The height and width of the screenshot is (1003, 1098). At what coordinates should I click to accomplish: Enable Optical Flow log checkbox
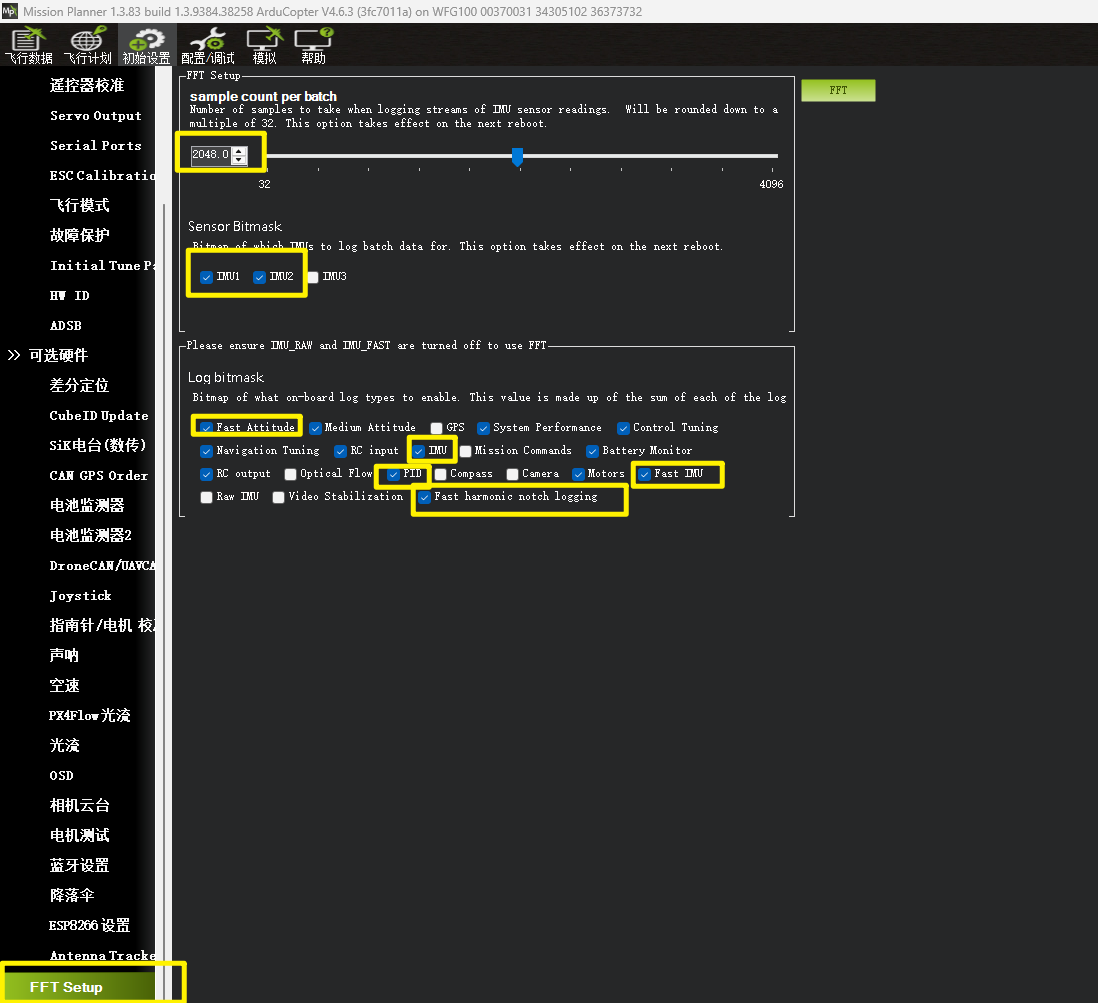290,474
